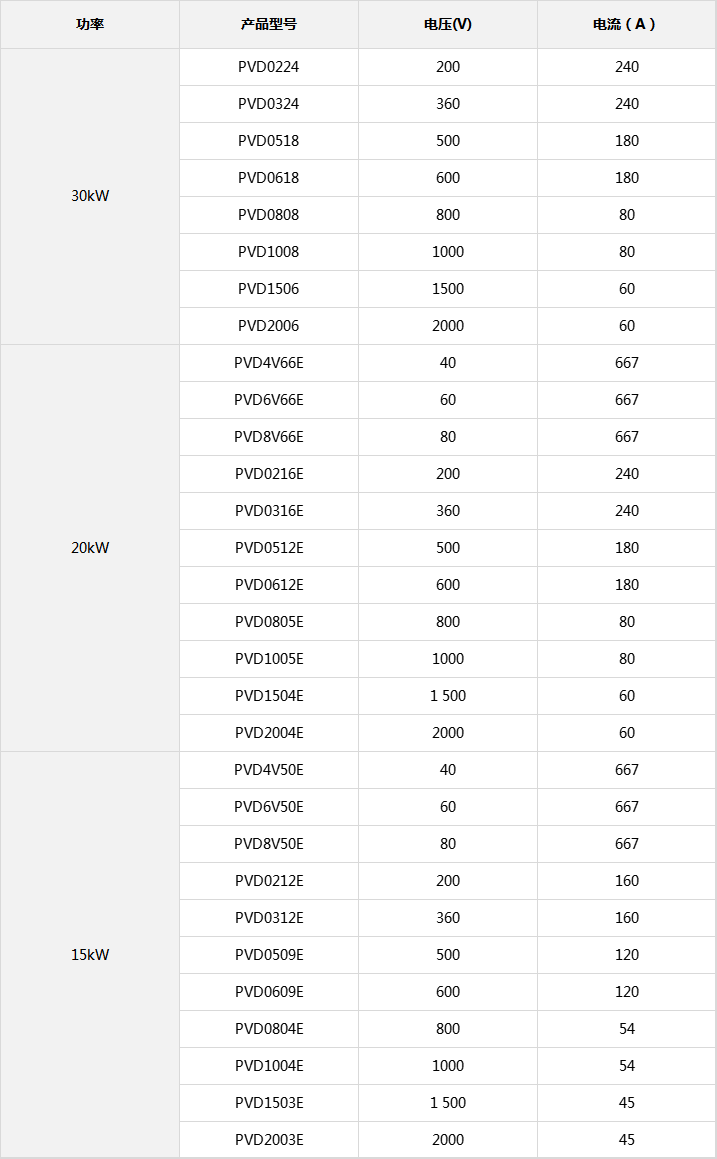Click model PVD0518 cell
Image resolution: width=717 pixels, height=1159 pixels.
point(268,141)
